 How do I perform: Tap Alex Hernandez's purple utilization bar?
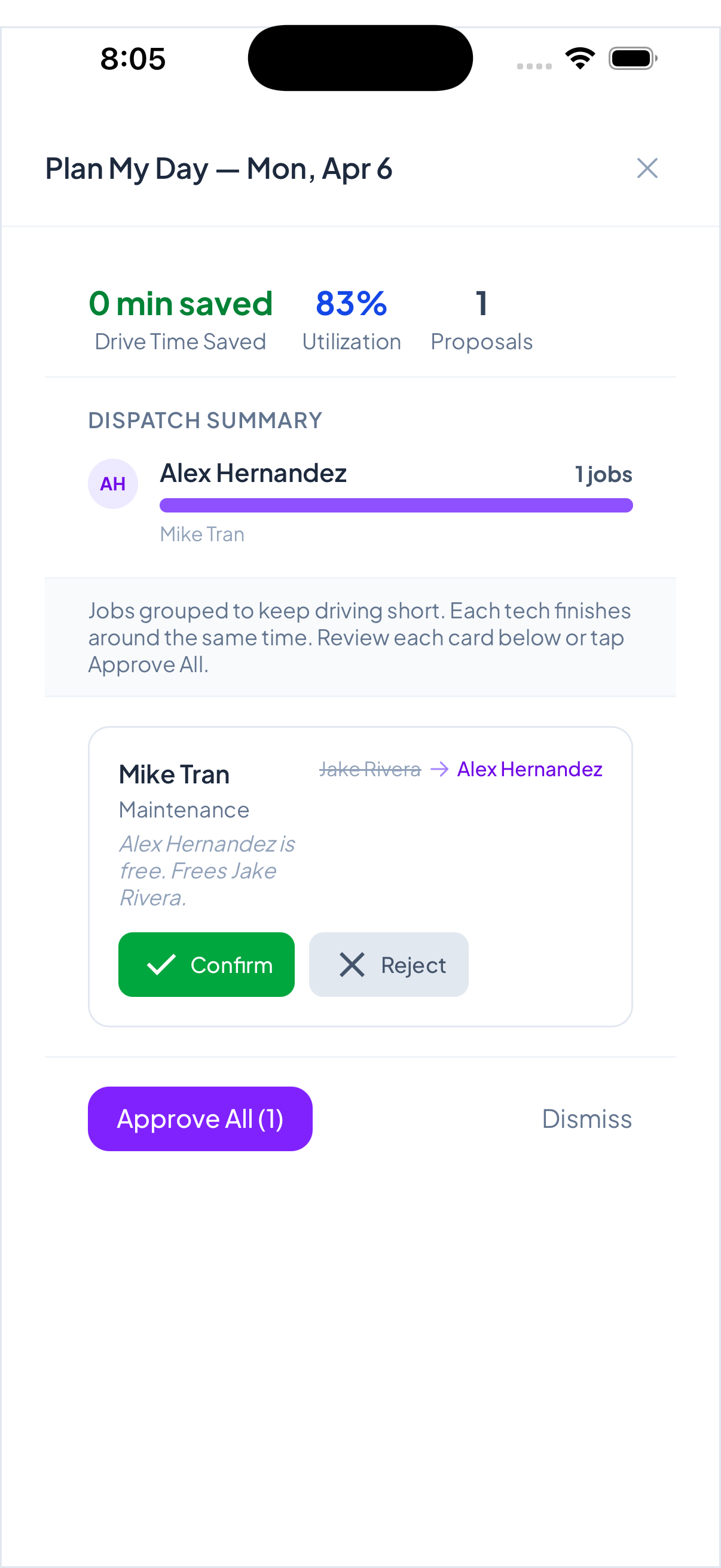[396, 505]
